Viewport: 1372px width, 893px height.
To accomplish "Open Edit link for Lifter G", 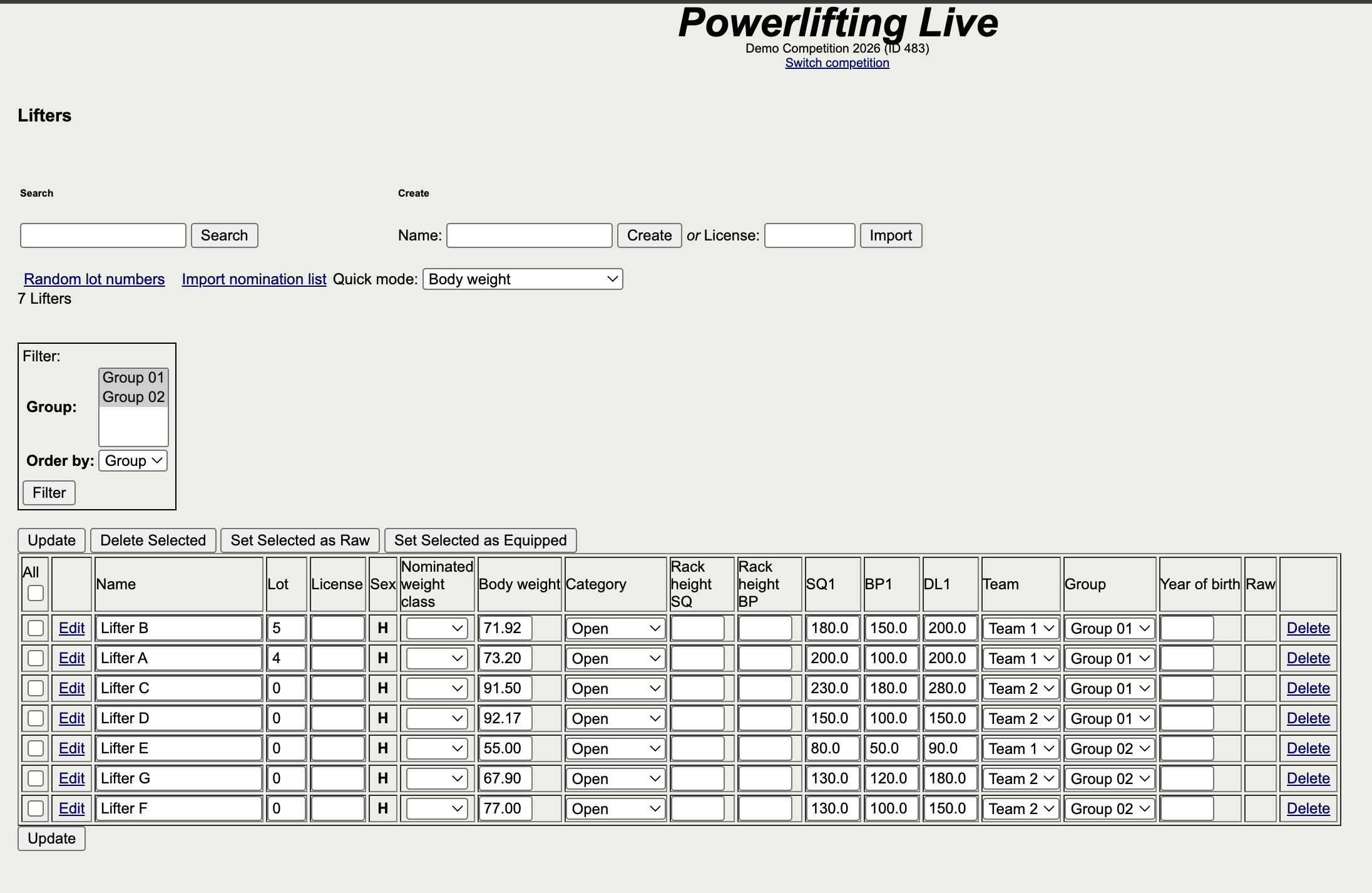I will (x=72, y=778).
